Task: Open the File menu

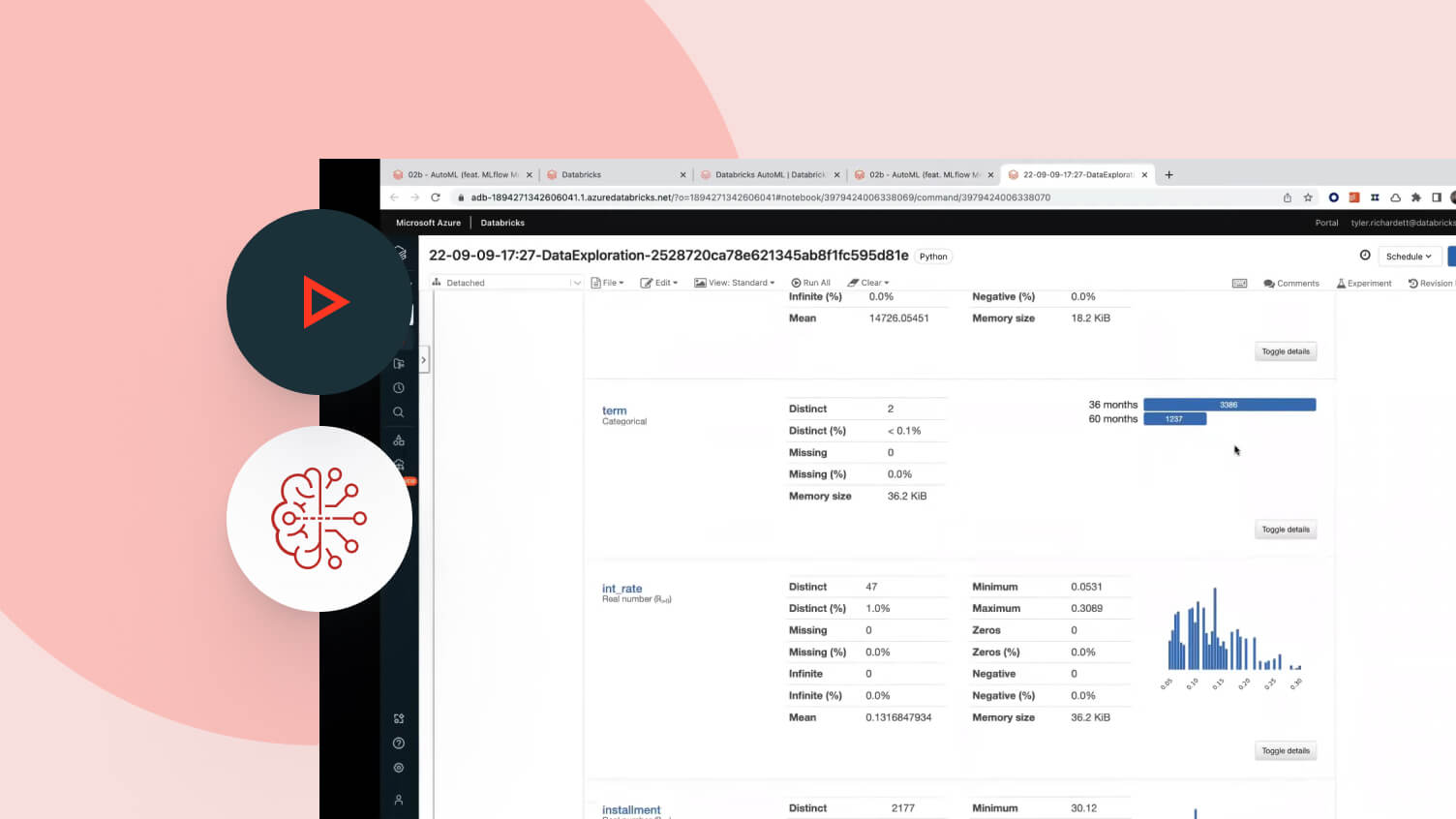Action: [608, 283]
